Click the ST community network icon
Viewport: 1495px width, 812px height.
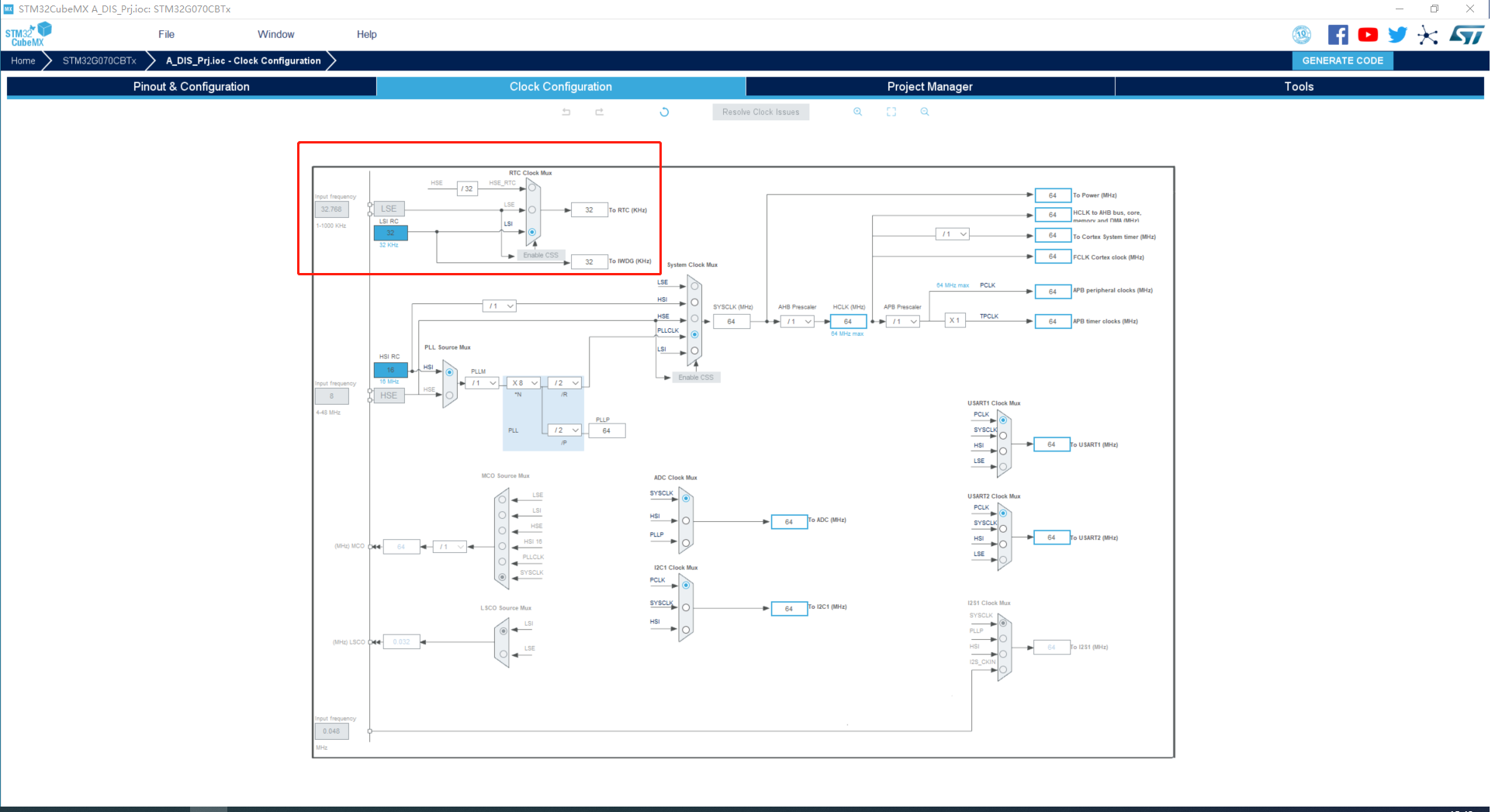[x=1428, y=35]
